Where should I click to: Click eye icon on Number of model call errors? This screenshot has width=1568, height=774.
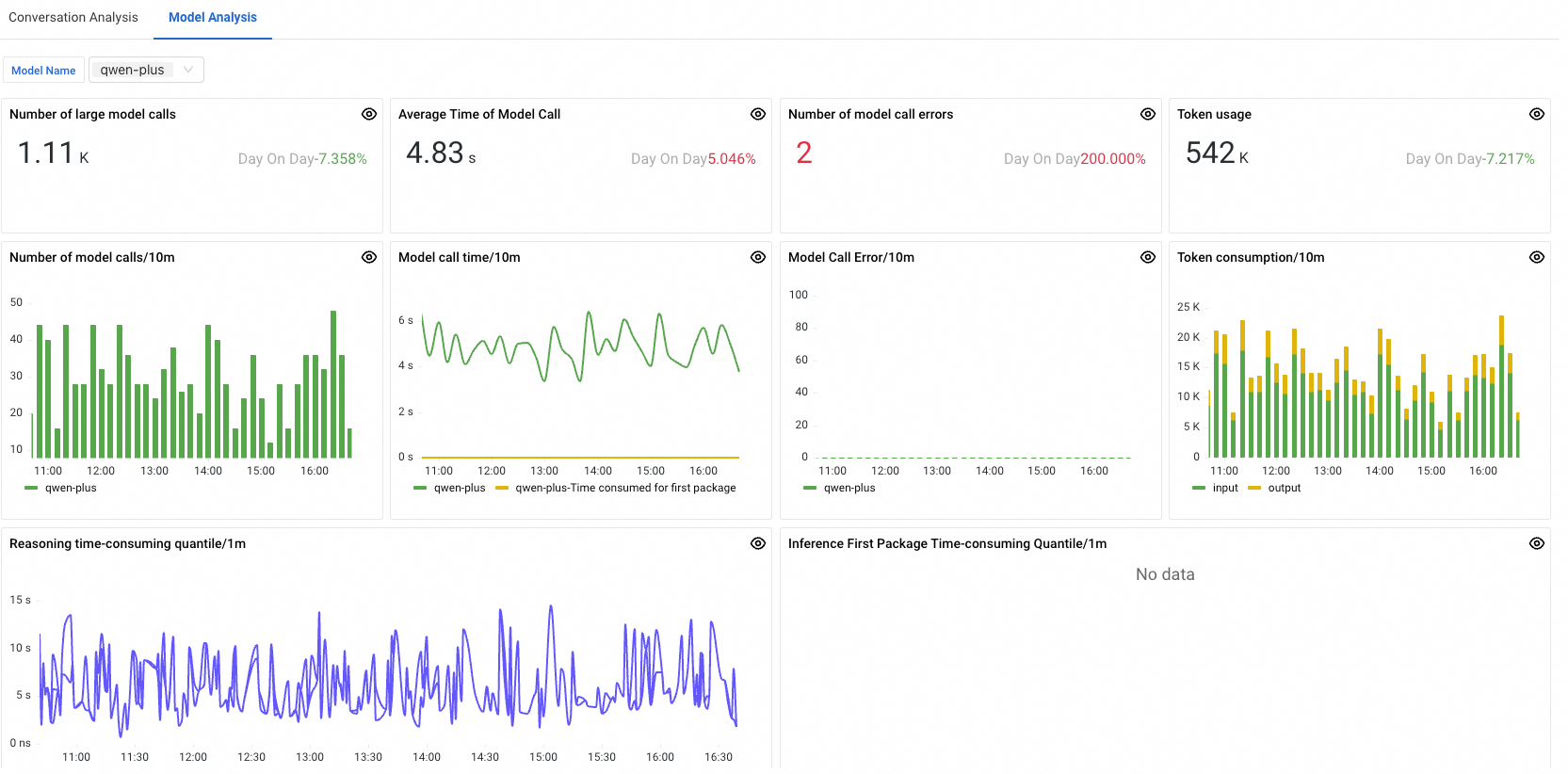pyautogui.click(x=1148, y=114)
